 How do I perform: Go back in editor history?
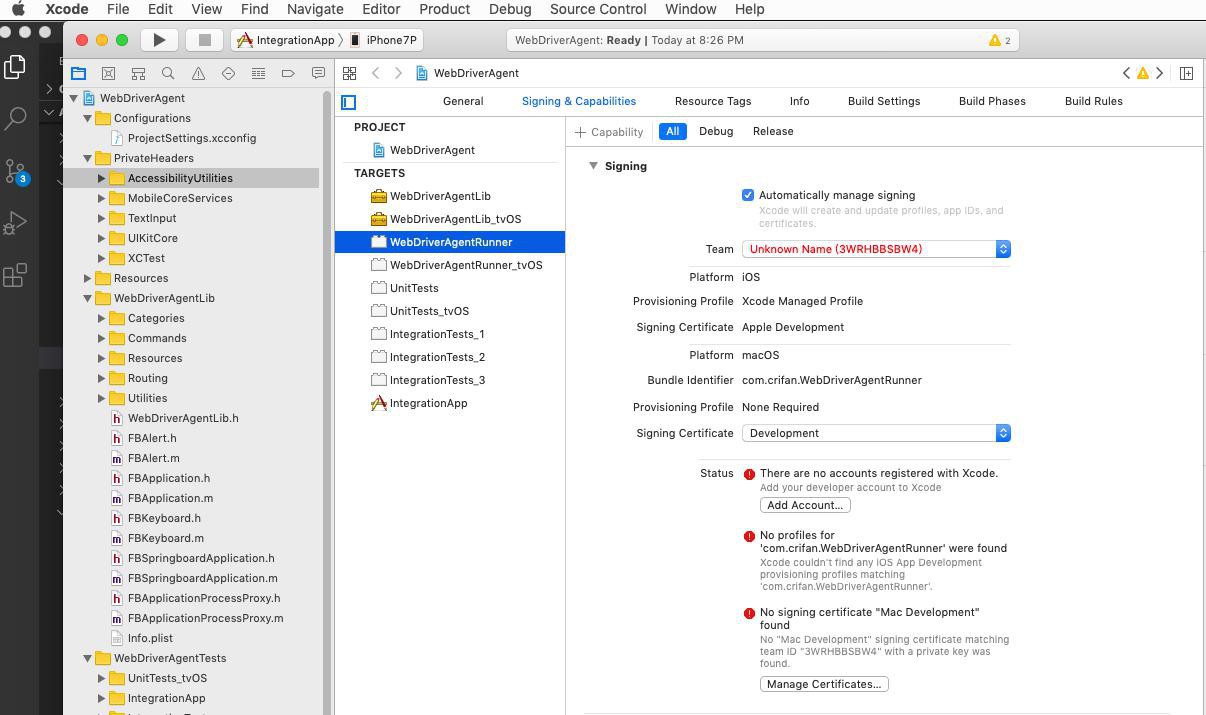[376, 73]
